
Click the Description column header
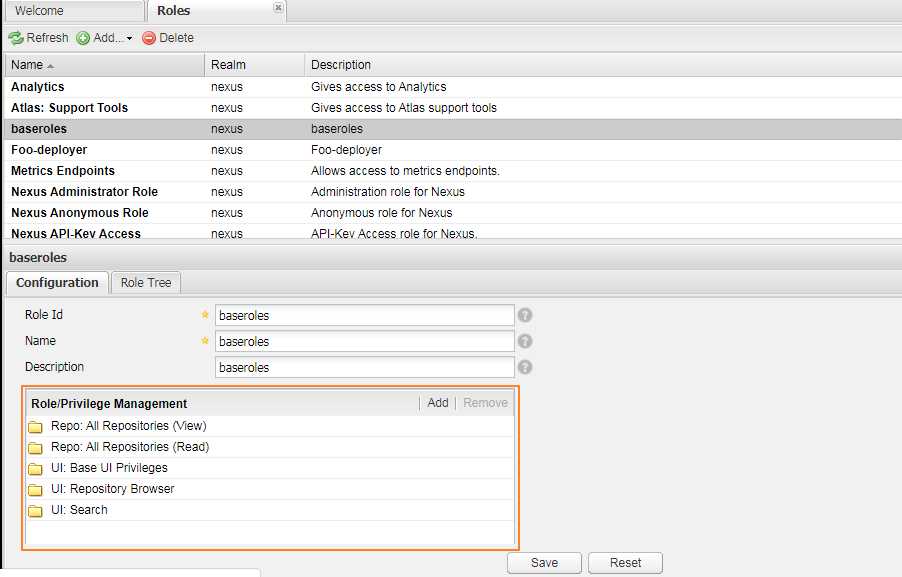(x=603, y=64)
